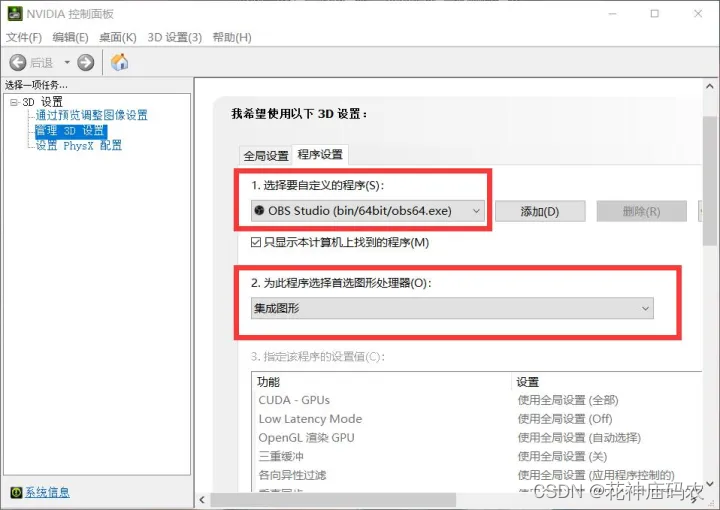Click the horizontal scrollbar thumb
Image resolution: width=720 pixels, height=510 pixels.
click(333, 499)
